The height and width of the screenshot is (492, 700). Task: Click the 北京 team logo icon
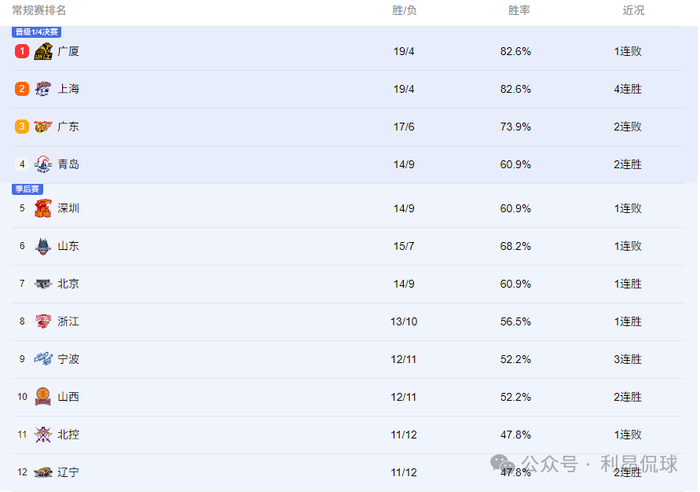43,284
